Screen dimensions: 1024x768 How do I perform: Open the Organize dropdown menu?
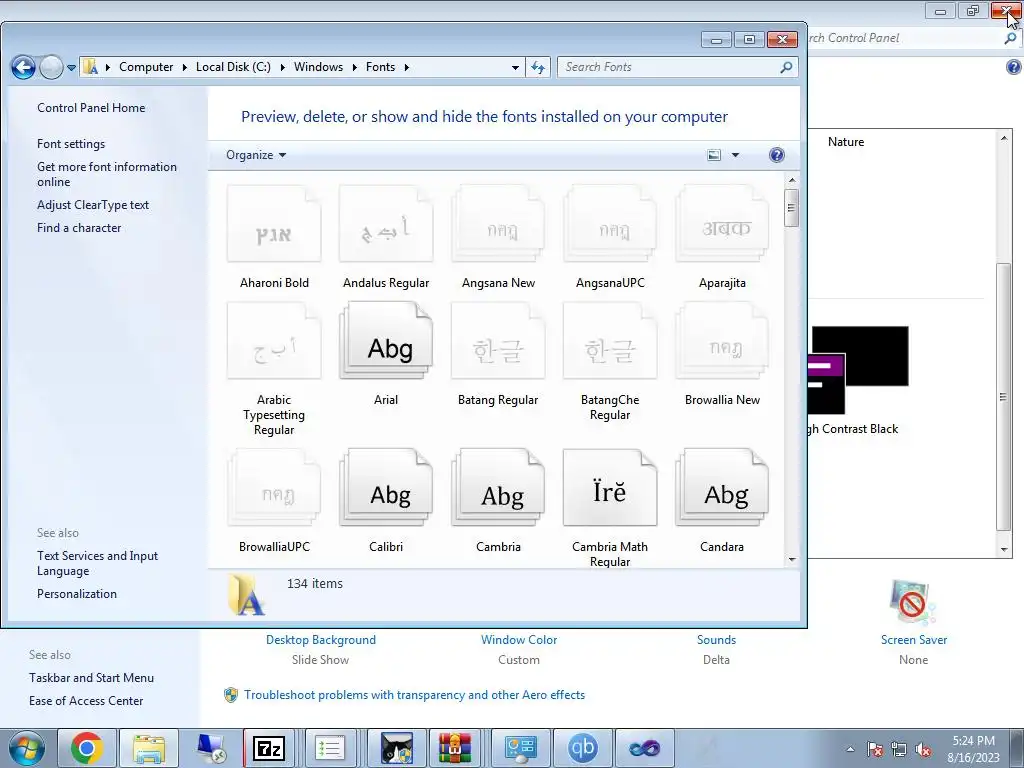click(256, 155)
